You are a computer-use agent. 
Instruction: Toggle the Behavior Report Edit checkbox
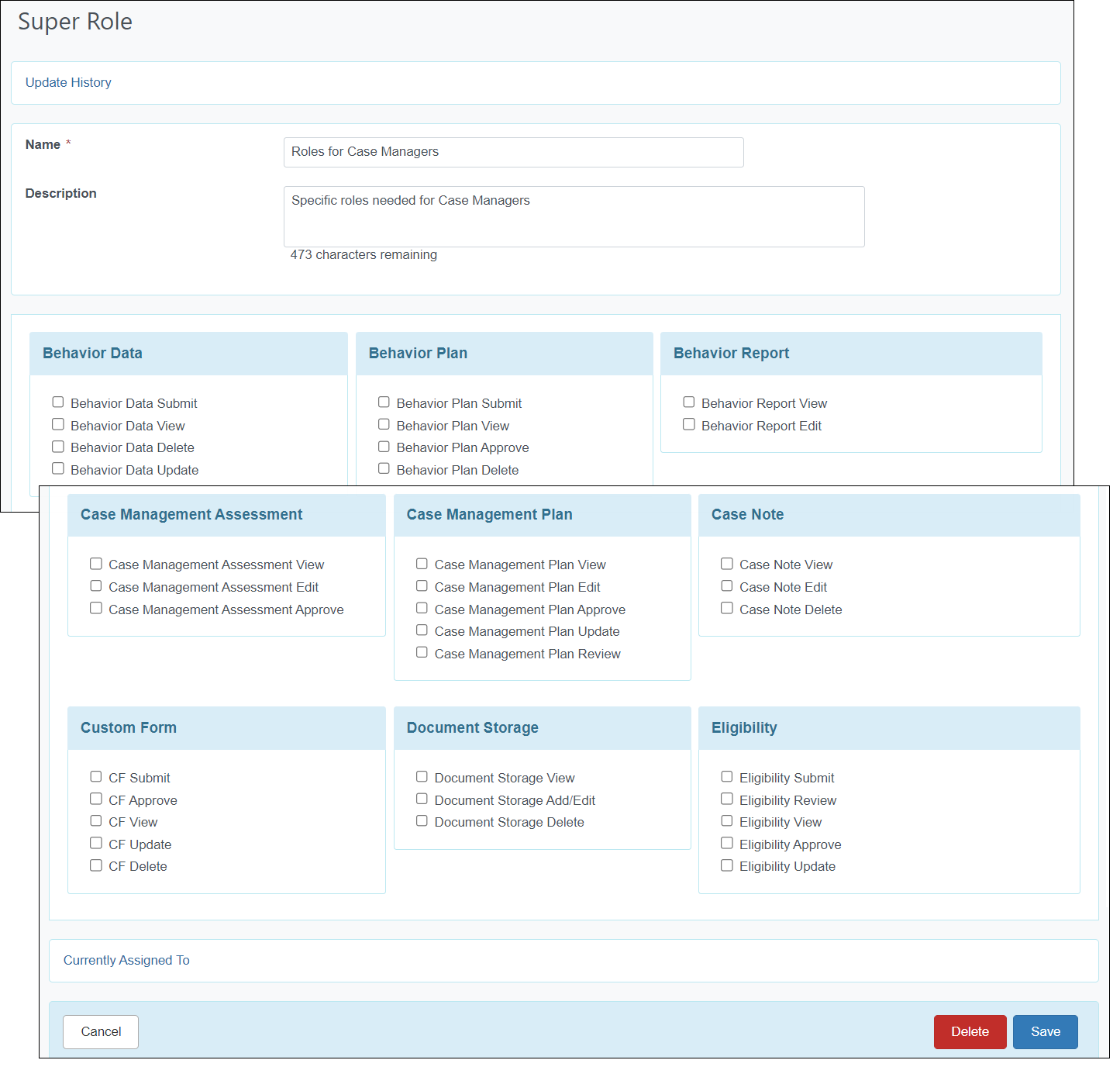(689, 424)
